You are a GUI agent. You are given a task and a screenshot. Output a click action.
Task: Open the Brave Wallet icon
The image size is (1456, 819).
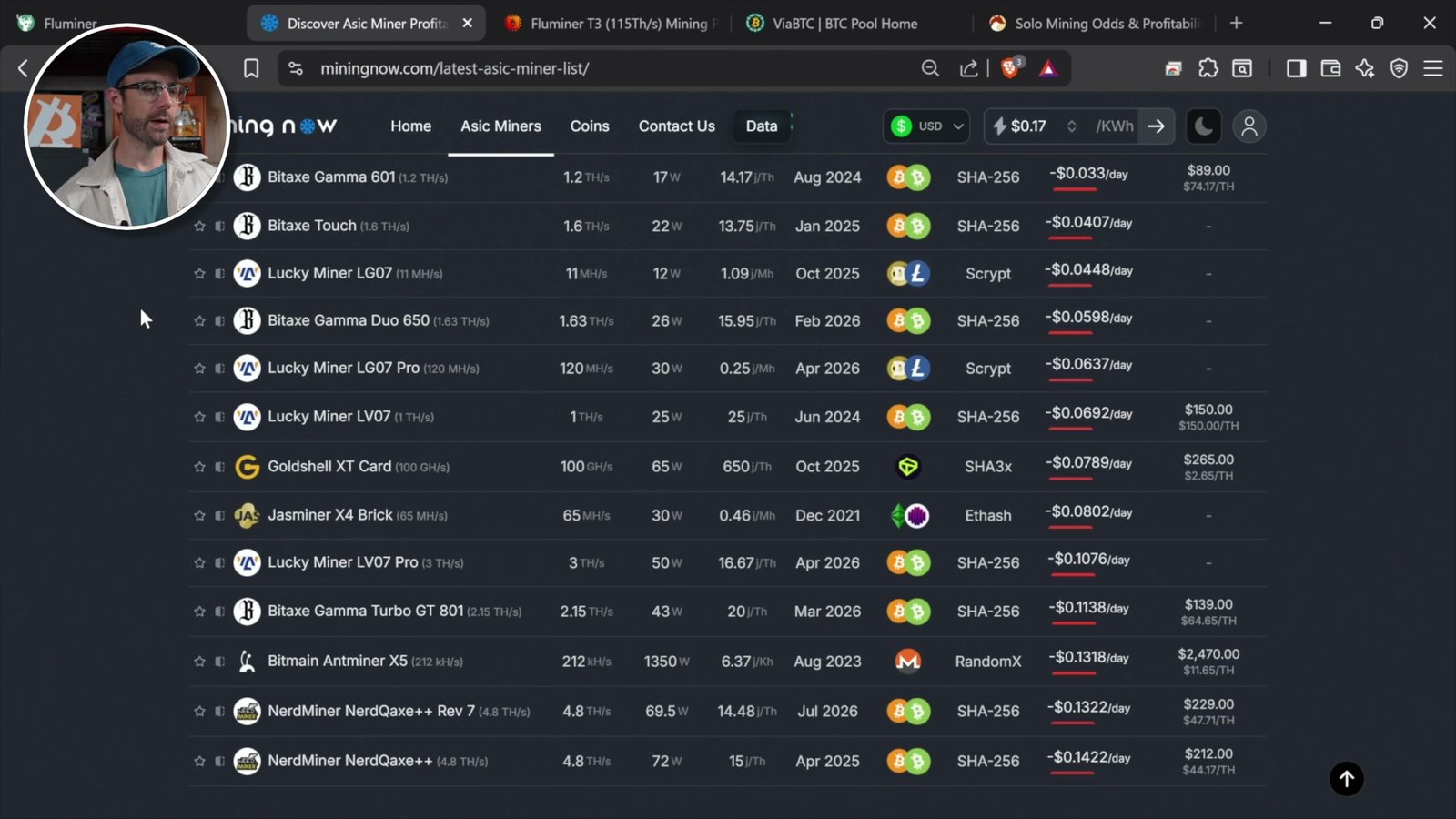tap(1330, 68)
